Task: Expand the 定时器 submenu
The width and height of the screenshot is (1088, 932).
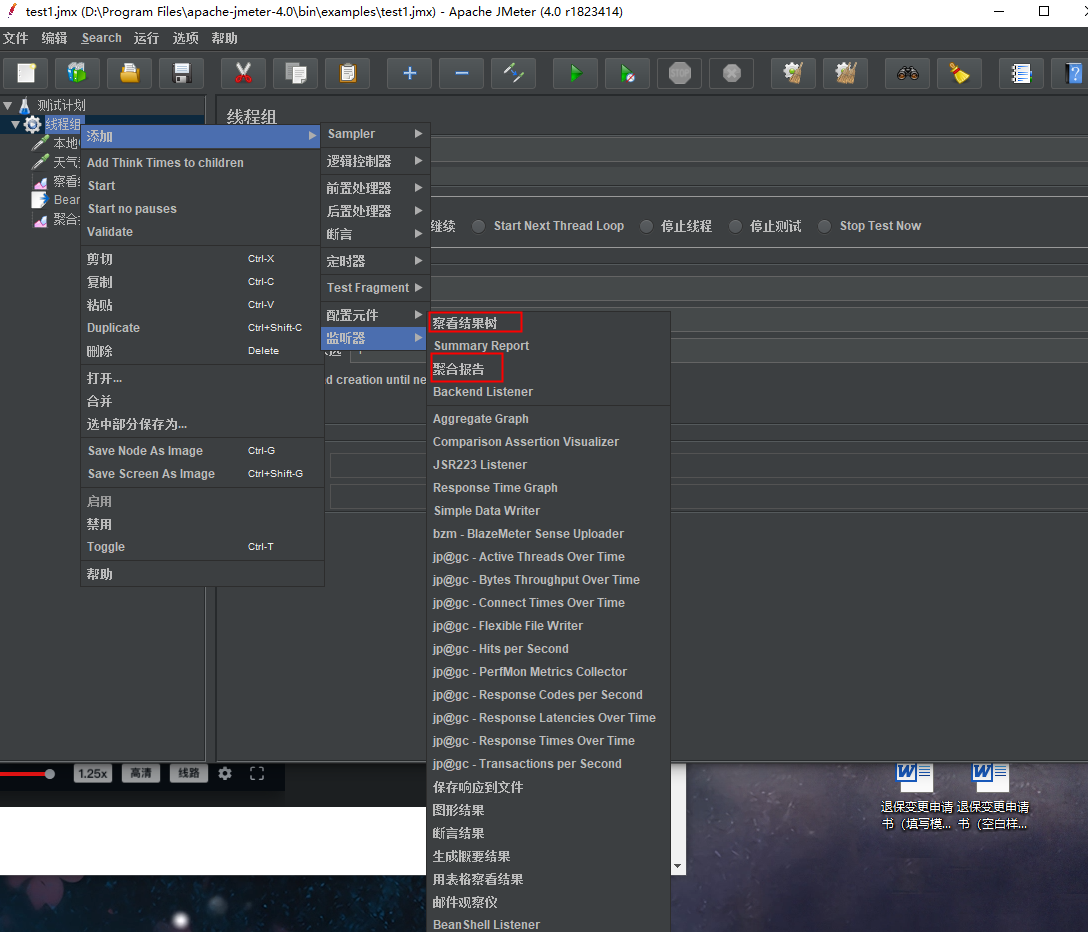Action: point(375,261)
